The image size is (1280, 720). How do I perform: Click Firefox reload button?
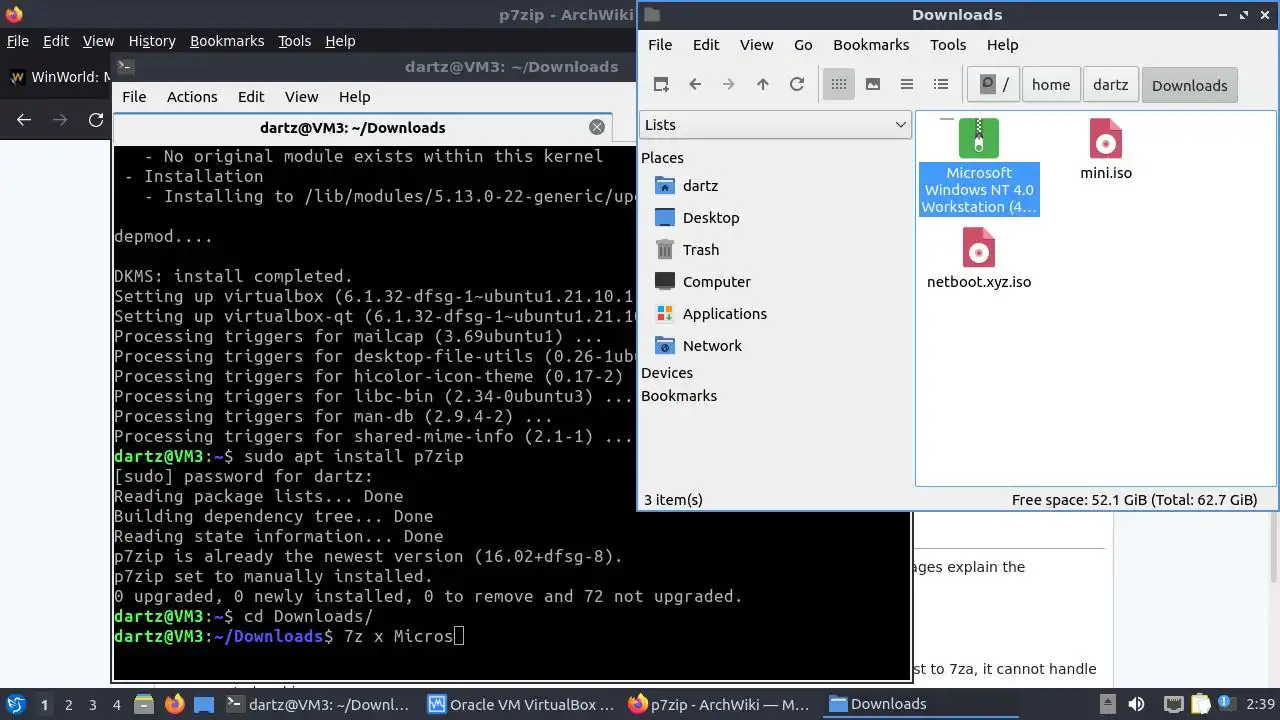(x=96, y=120)
